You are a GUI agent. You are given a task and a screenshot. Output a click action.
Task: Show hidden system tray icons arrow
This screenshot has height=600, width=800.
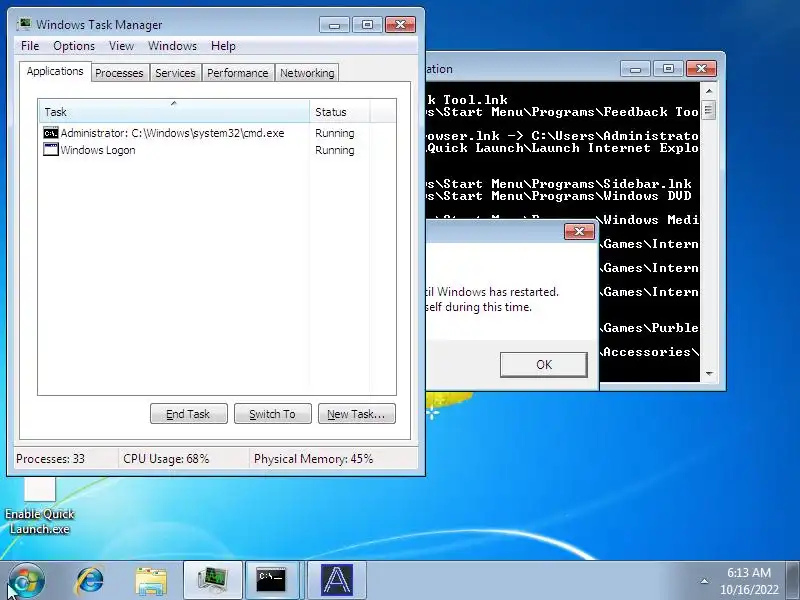[x=704, y=581]
